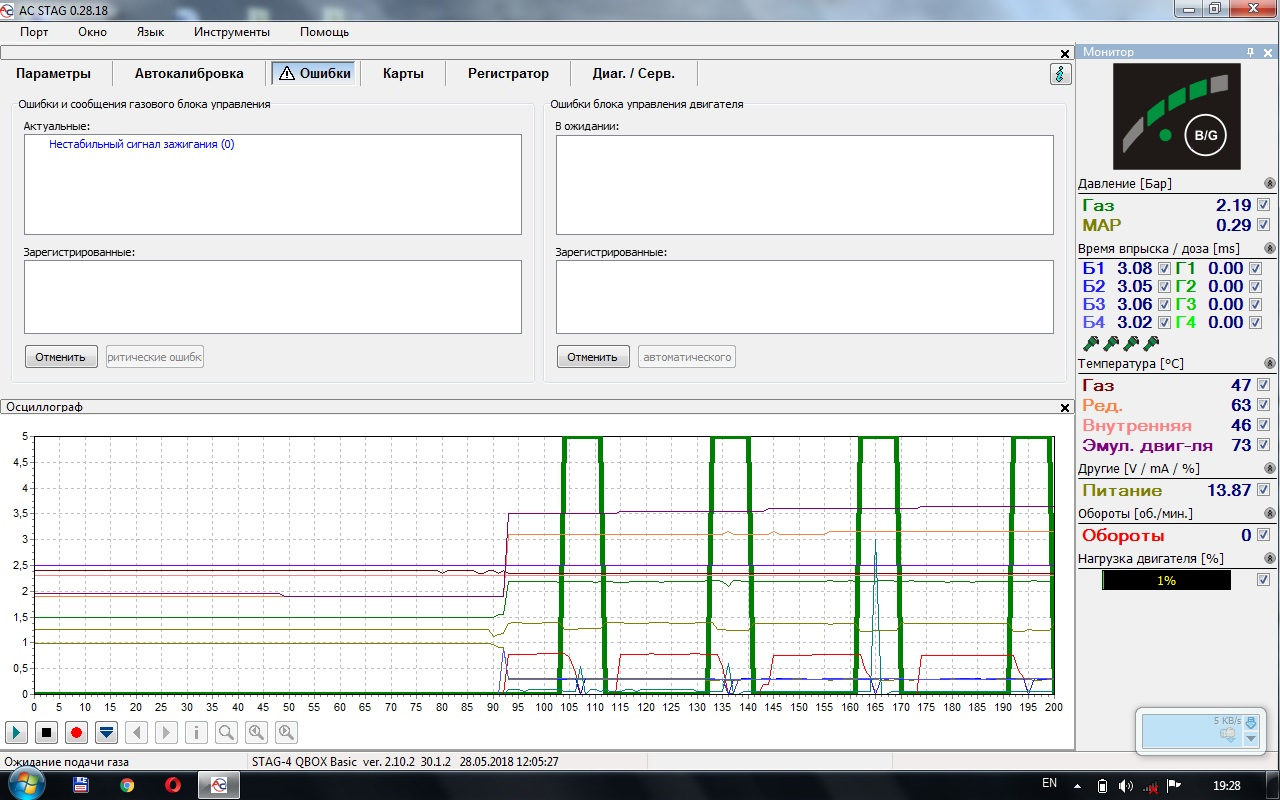Disable the Питание voltage checkbox

tap(1263, 490)
